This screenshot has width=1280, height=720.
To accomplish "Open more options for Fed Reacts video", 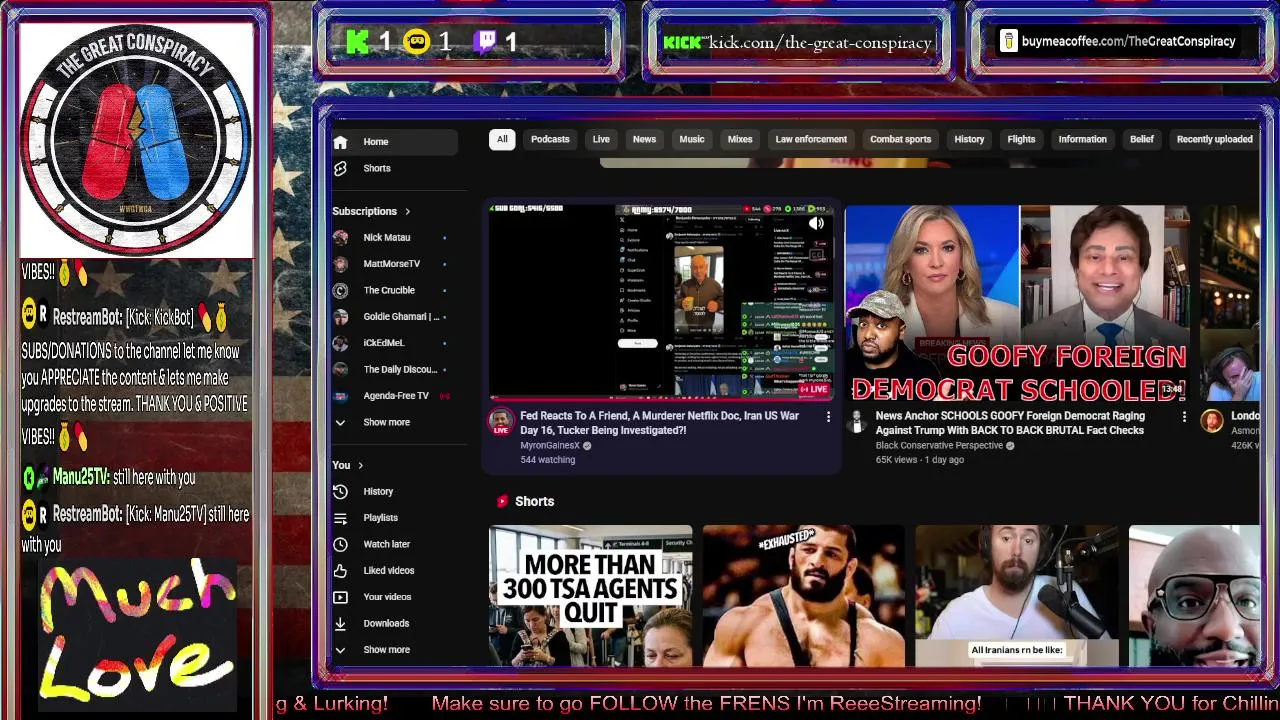I will pyautogui.click(x=828, y=417).
